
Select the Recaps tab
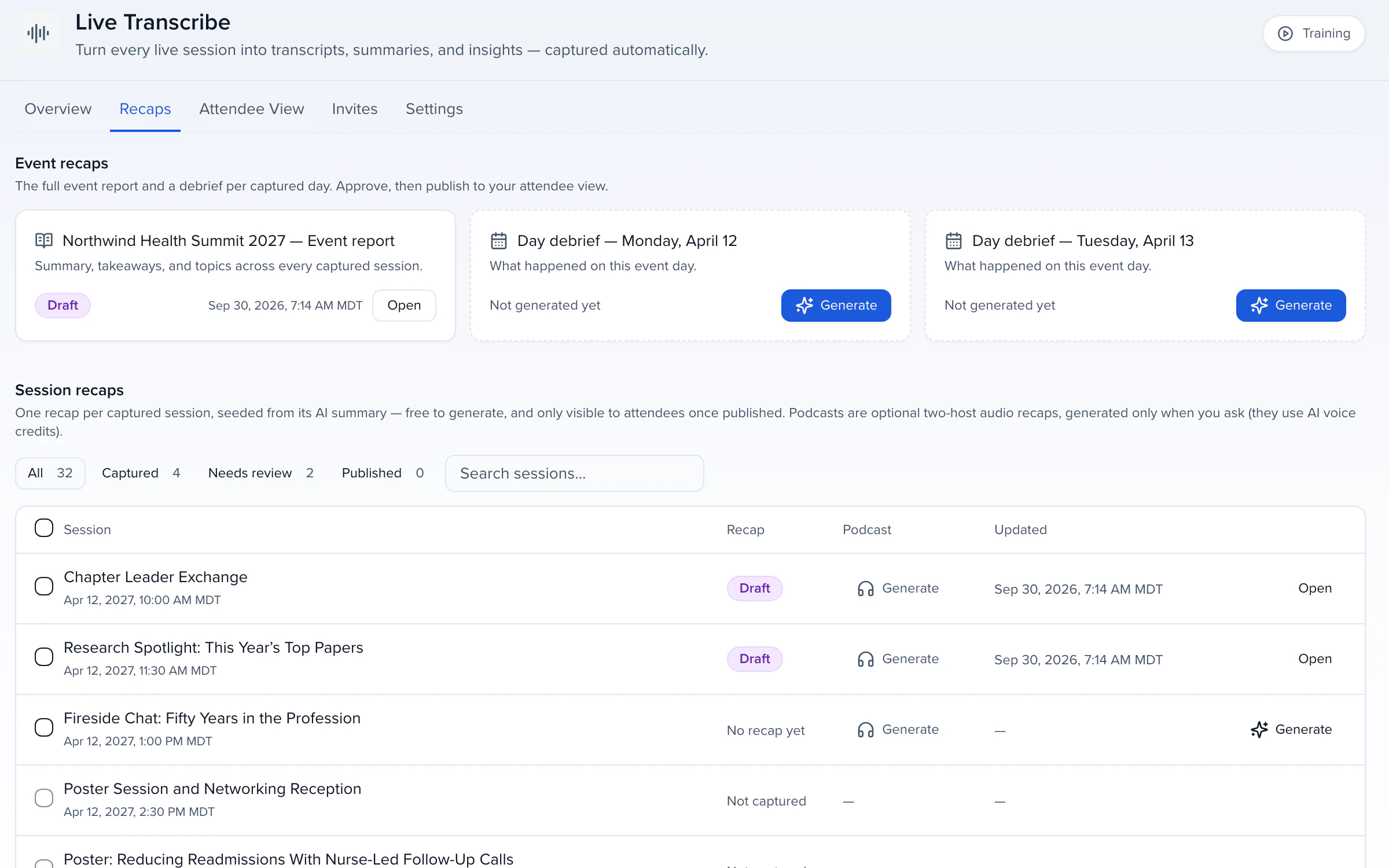coord(145,109)
